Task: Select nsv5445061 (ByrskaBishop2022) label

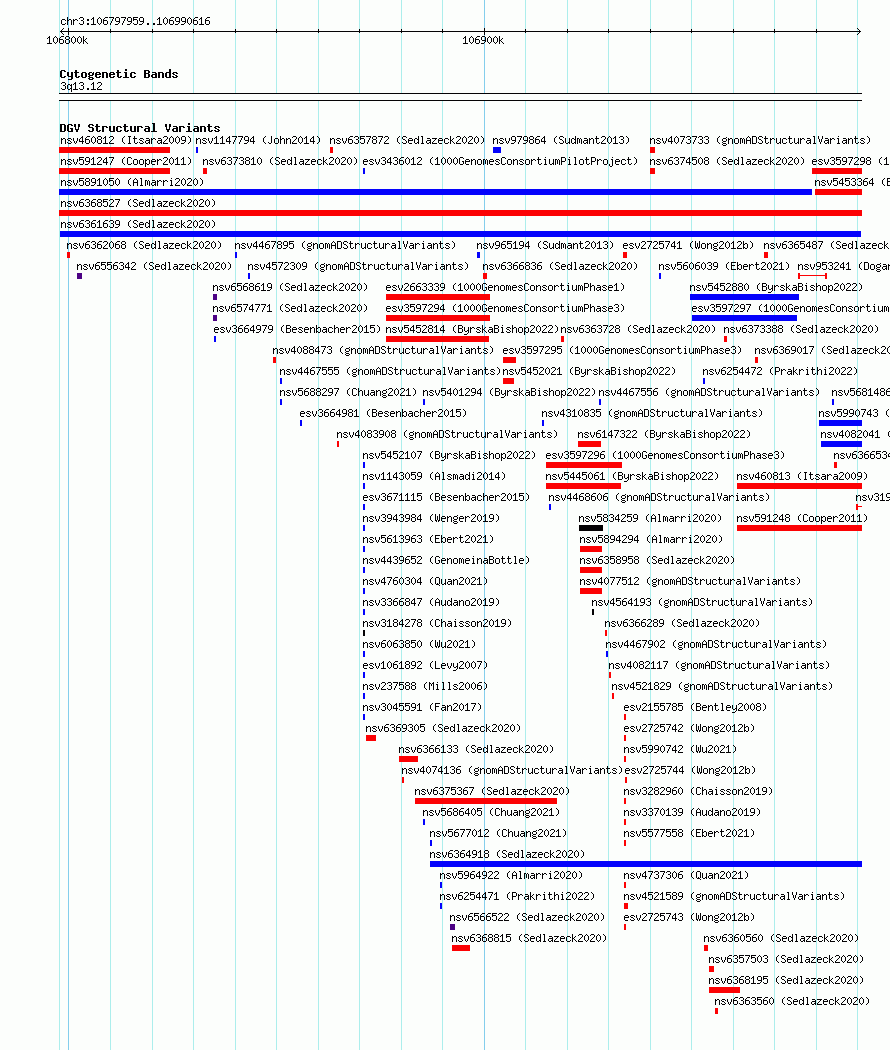Action: click(x=632, y=477)
